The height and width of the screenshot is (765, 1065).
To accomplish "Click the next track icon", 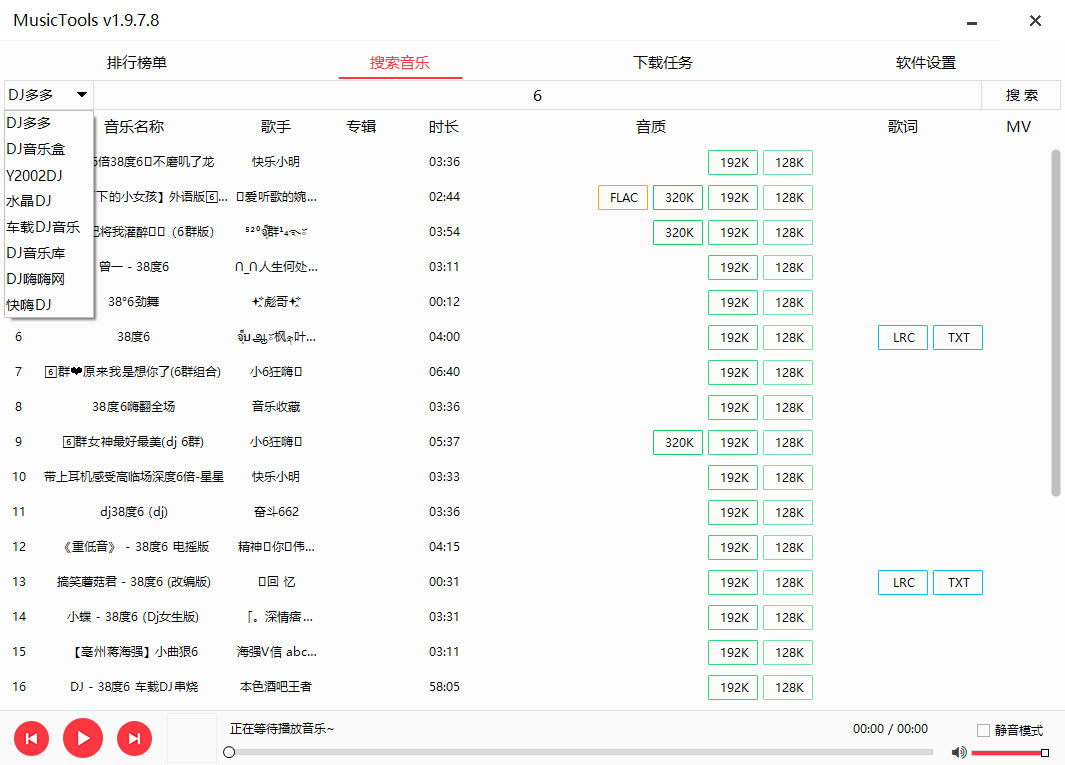I will point(134,738).
